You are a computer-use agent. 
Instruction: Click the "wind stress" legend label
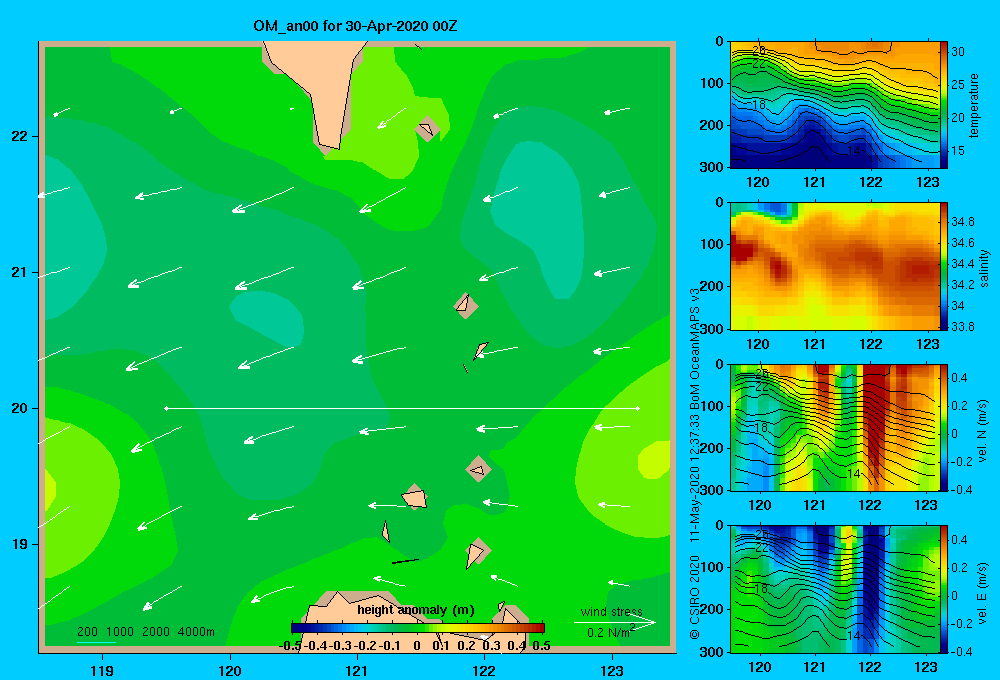tap(612, 612)
